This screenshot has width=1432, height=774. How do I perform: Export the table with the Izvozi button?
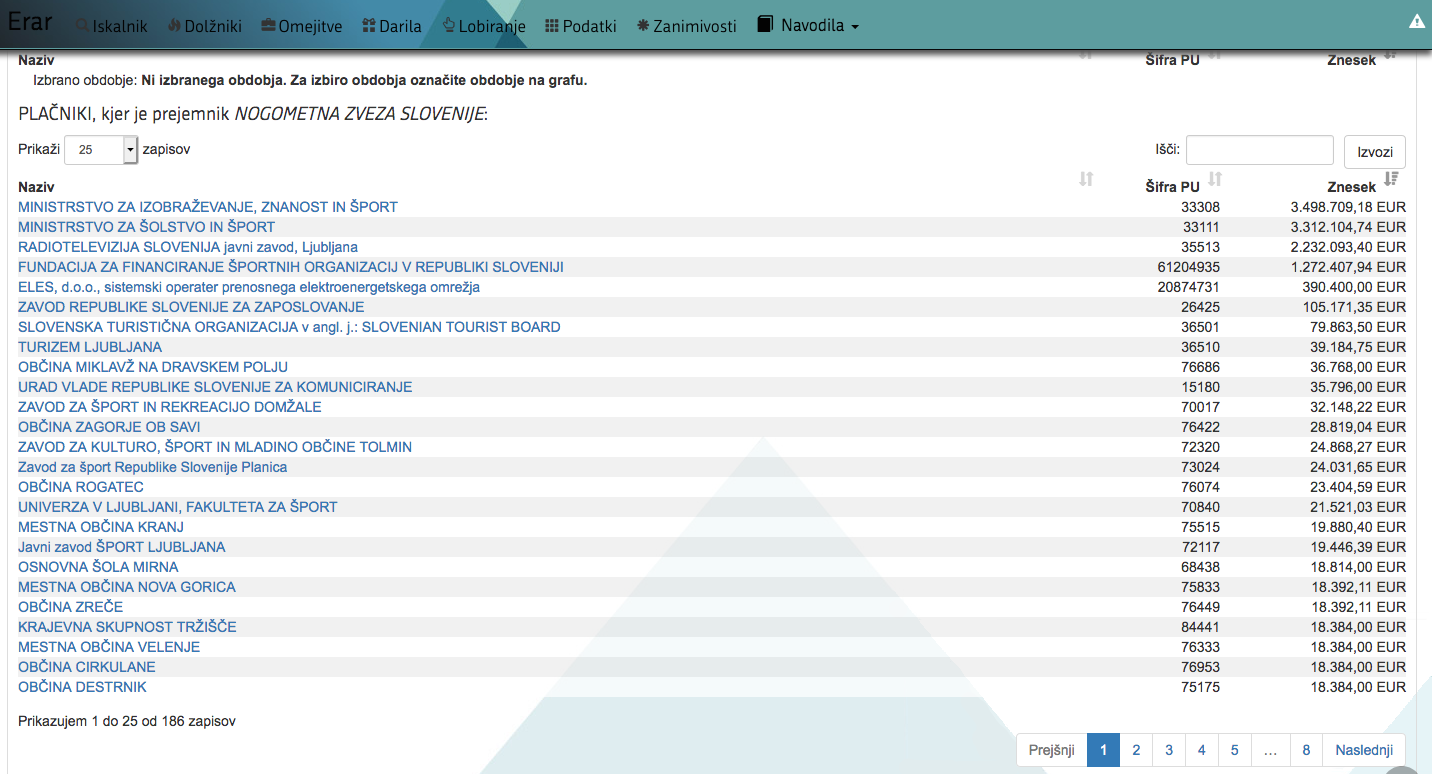1375,152
